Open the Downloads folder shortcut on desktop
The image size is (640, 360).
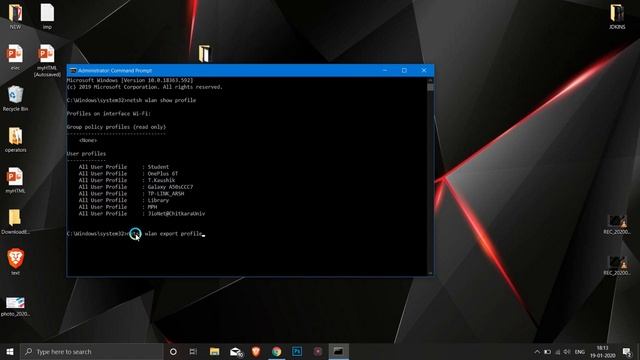[15, 222]
